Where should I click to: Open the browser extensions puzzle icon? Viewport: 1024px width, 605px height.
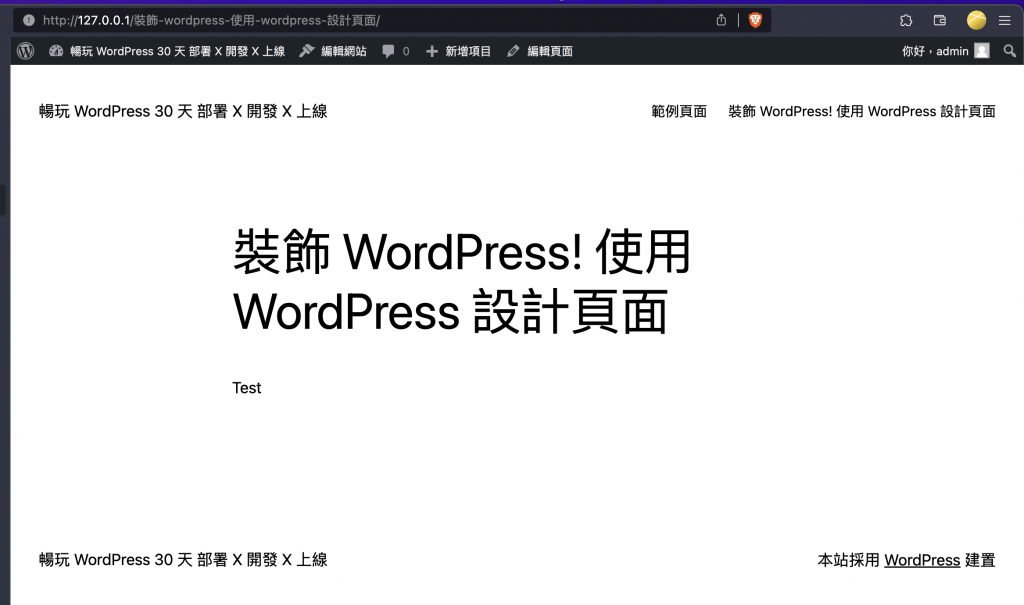point(906,20)
